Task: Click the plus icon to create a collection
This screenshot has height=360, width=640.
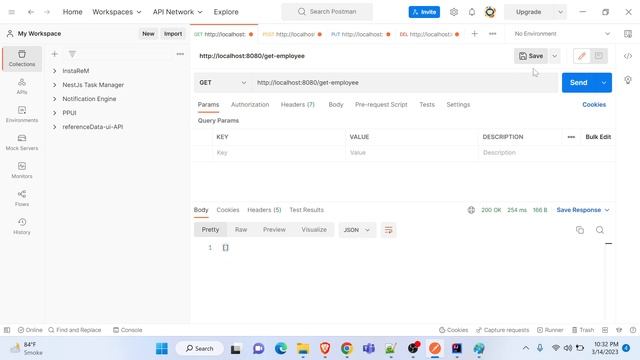Action: 54,54
